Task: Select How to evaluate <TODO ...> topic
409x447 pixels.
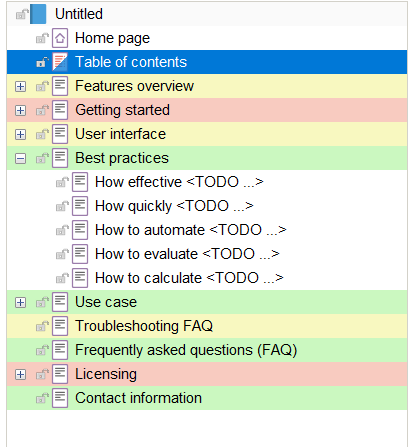Action: (187, 254)
